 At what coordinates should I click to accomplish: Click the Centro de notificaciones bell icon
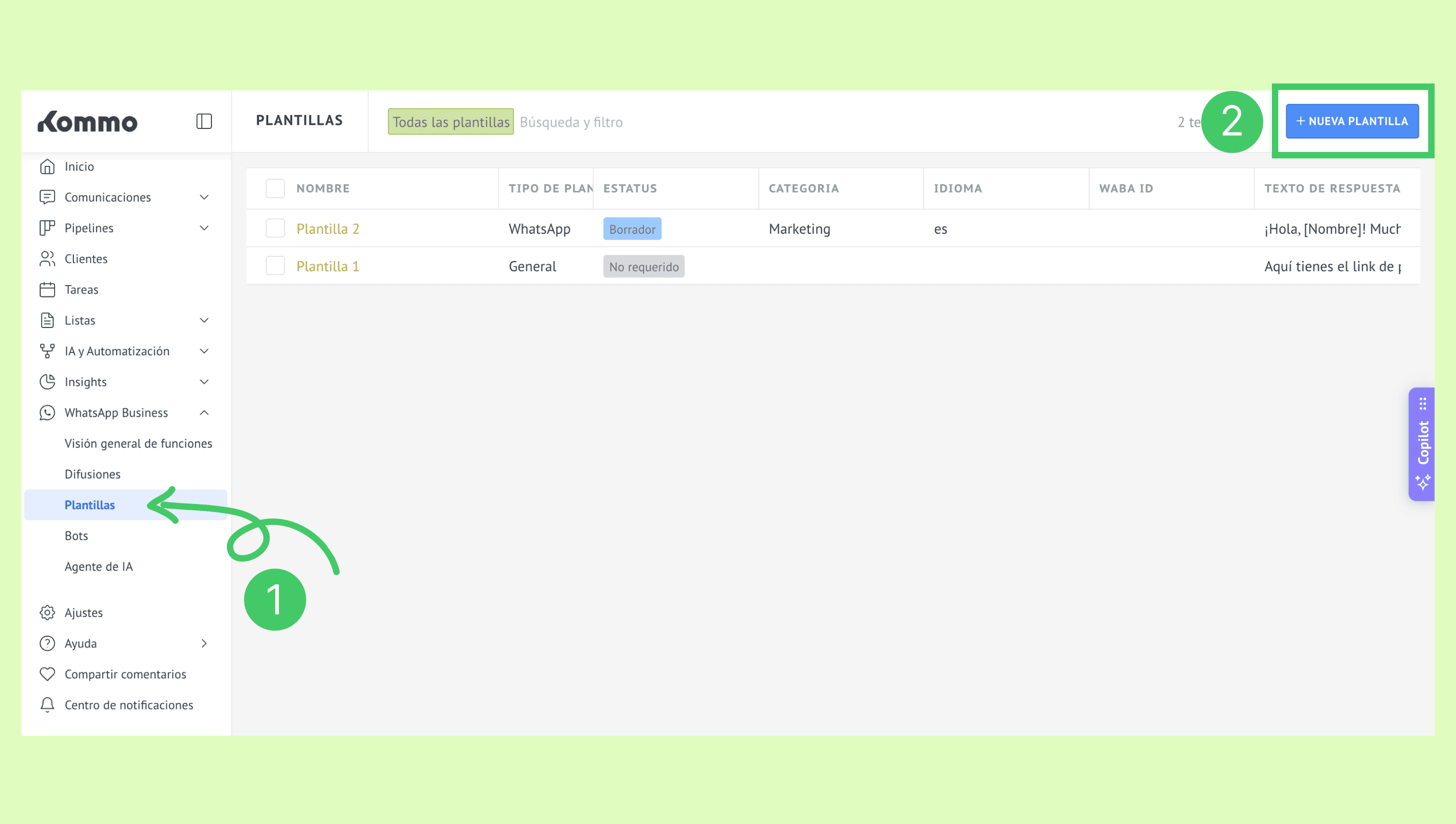[48, 705]
